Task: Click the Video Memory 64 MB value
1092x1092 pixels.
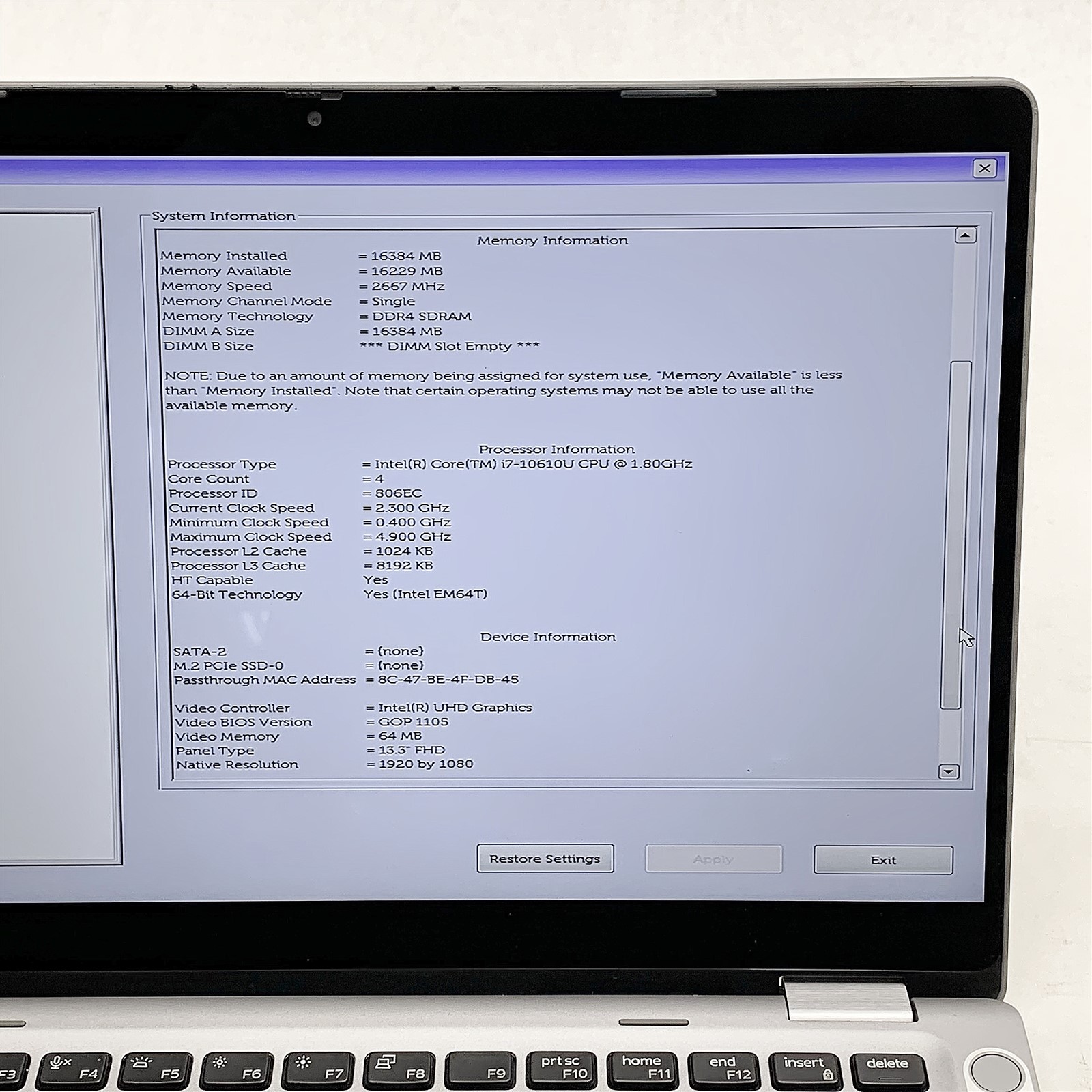Action: click(401, 736)
